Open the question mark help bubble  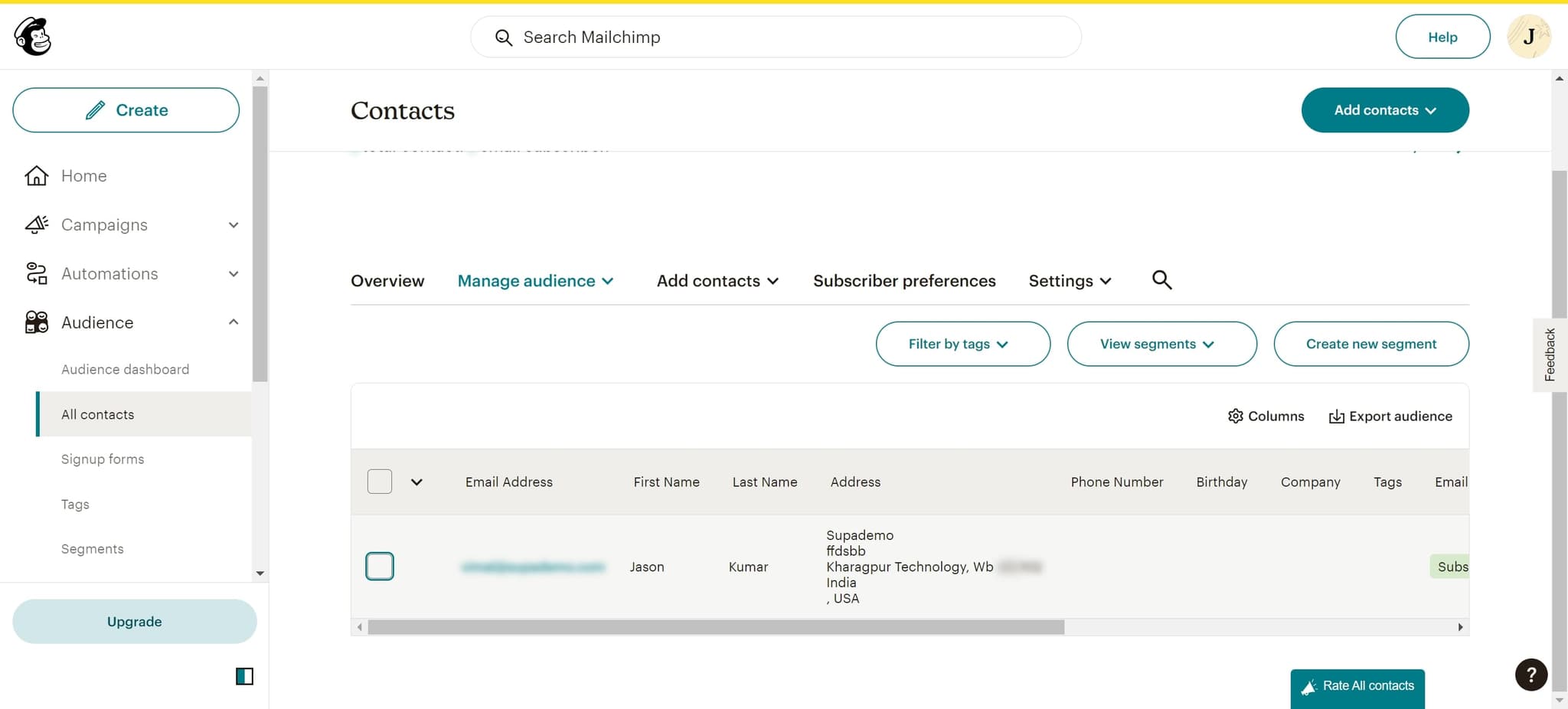pyautogui.click(x=1530, y=675)
